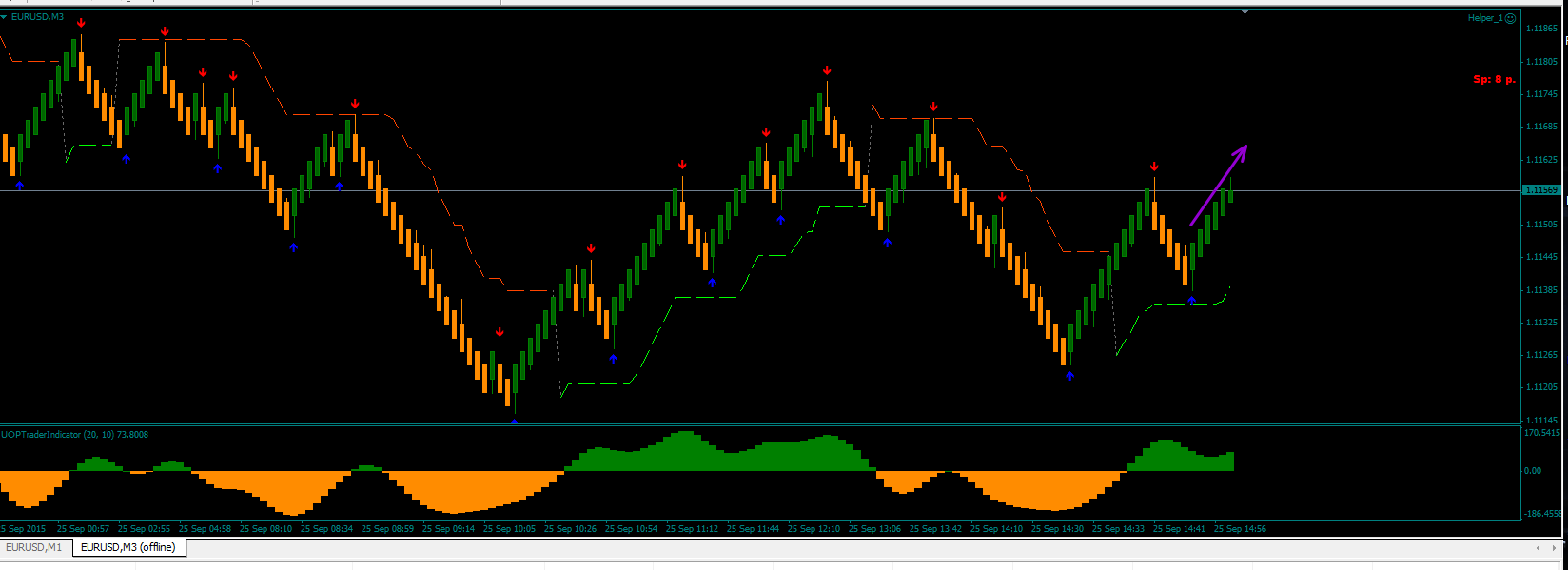The height and width of the screenshot is (570, 1568).
Task: Click the time label 25 Sep 08:59
Action: click(387, 529)
